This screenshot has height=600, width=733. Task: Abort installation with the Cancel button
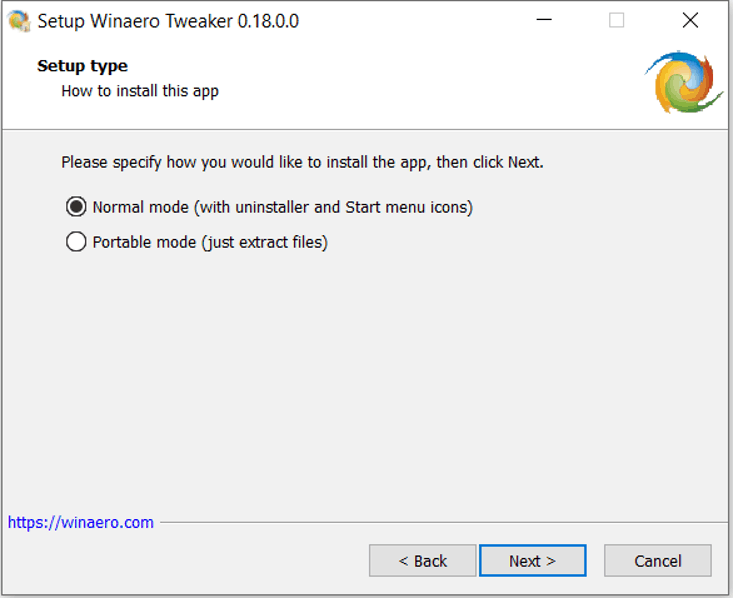(658, 561)
